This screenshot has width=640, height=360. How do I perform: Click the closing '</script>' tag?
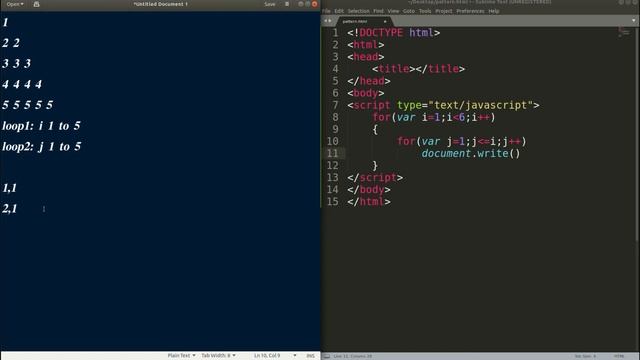(x=375, y=178)
